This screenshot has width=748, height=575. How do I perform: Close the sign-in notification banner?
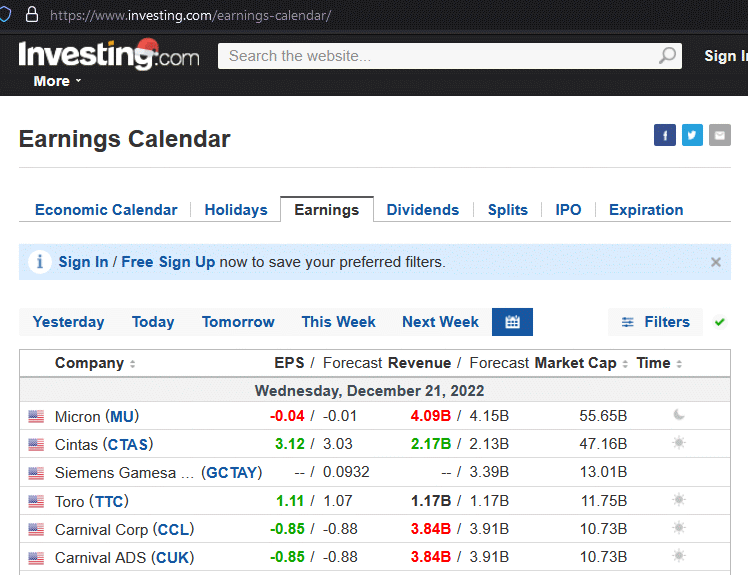click(x=716, y=262)
